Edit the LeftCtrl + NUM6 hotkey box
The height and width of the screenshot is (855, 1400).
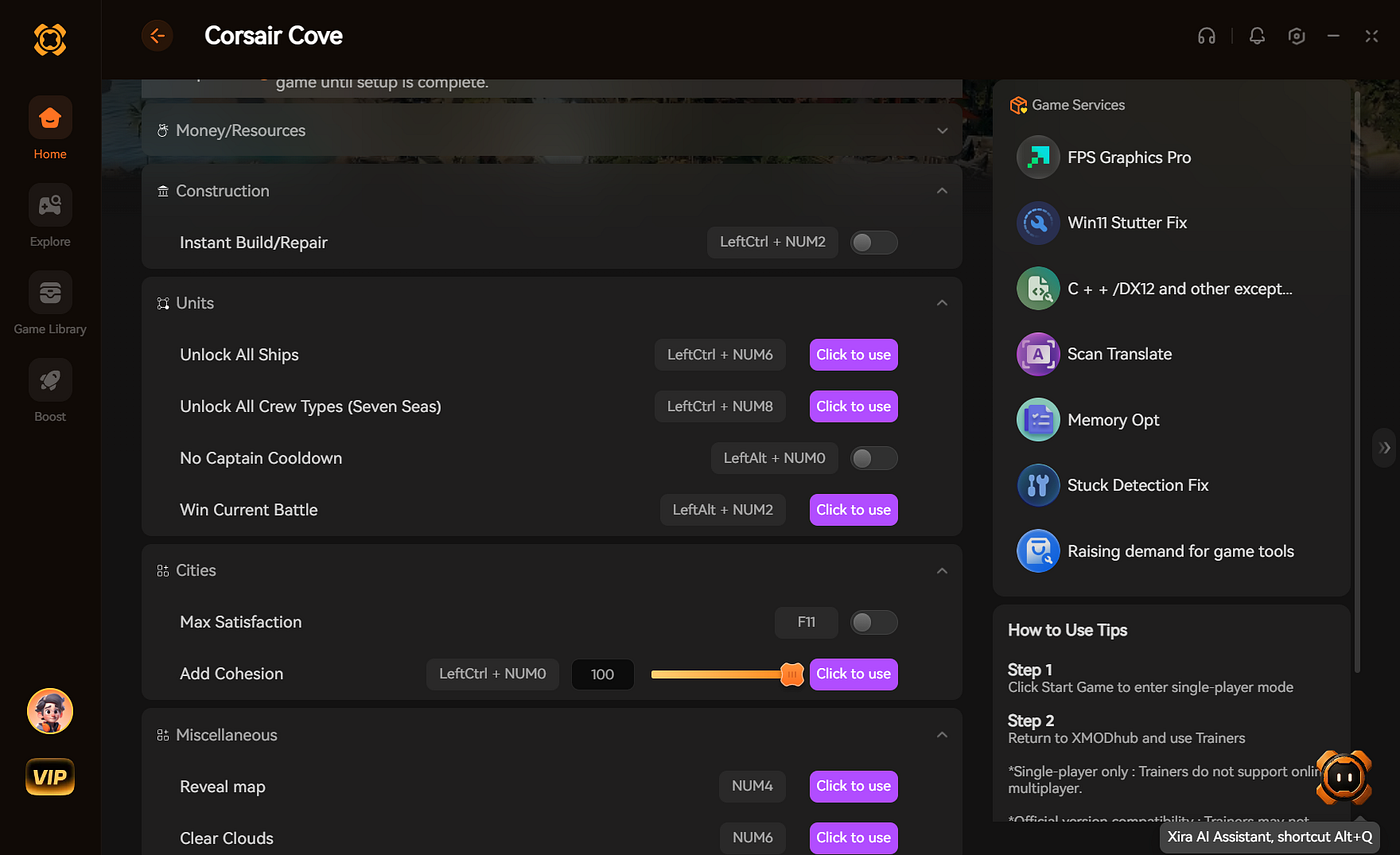720,355
